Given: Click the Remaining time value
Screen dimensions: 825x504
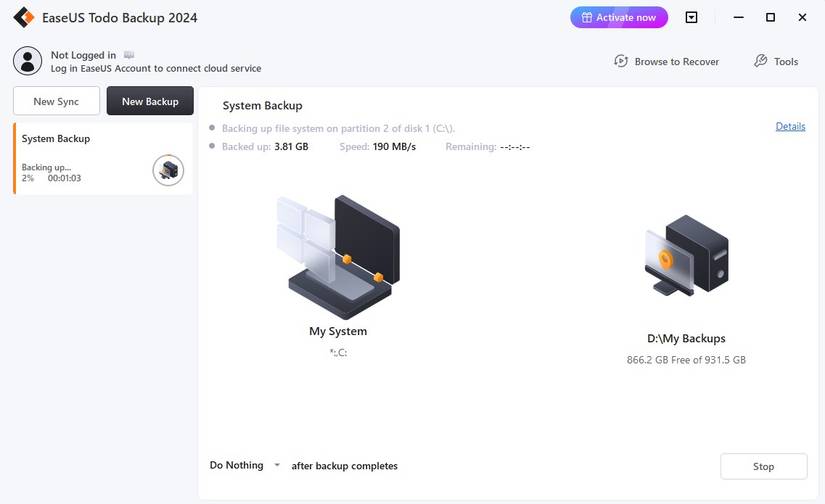Looking at the screenshot, I should tap(515, 147).
